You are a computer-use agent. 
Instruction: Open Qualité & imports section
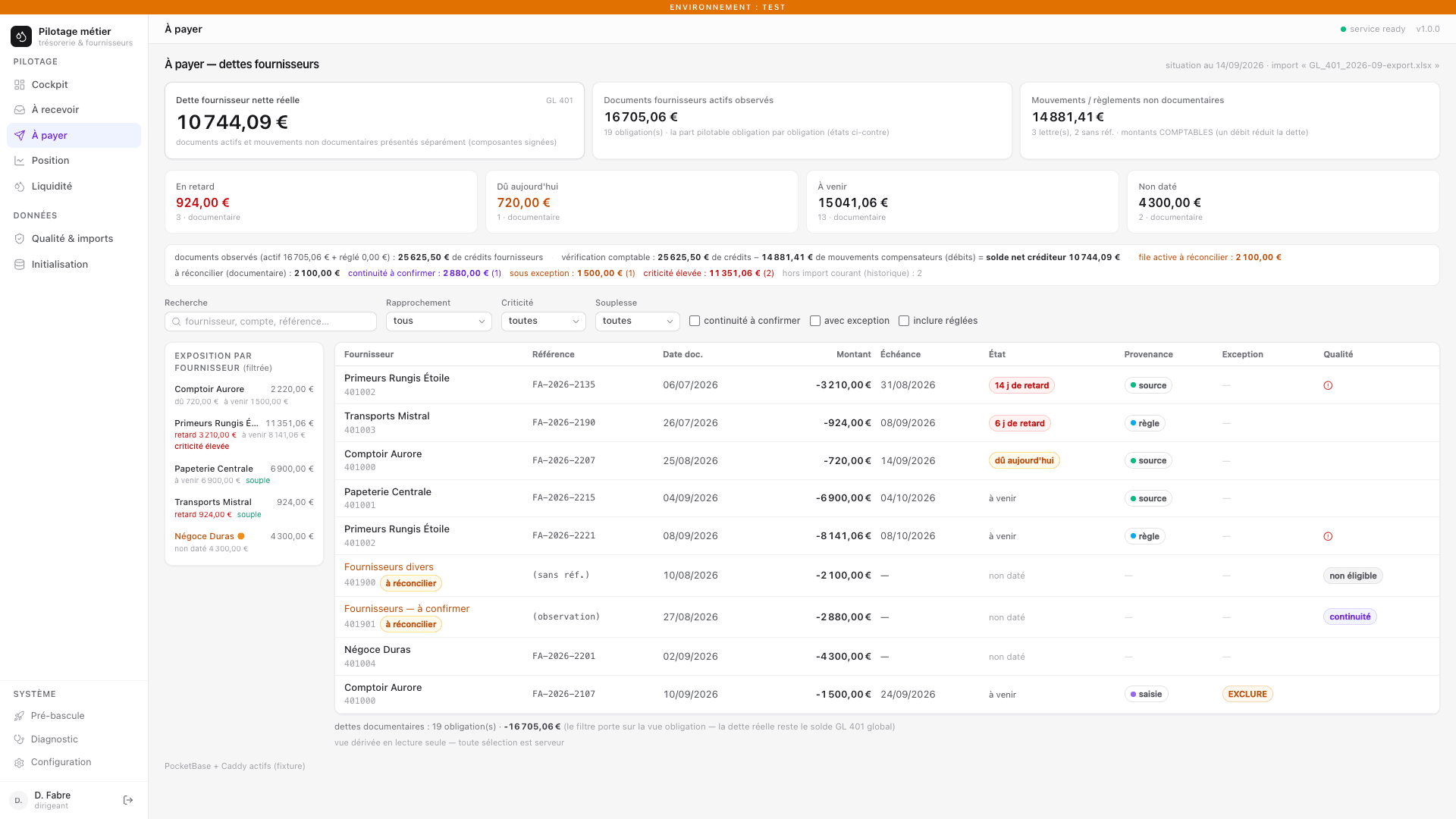pyautogui.click(x=74, y=239)
